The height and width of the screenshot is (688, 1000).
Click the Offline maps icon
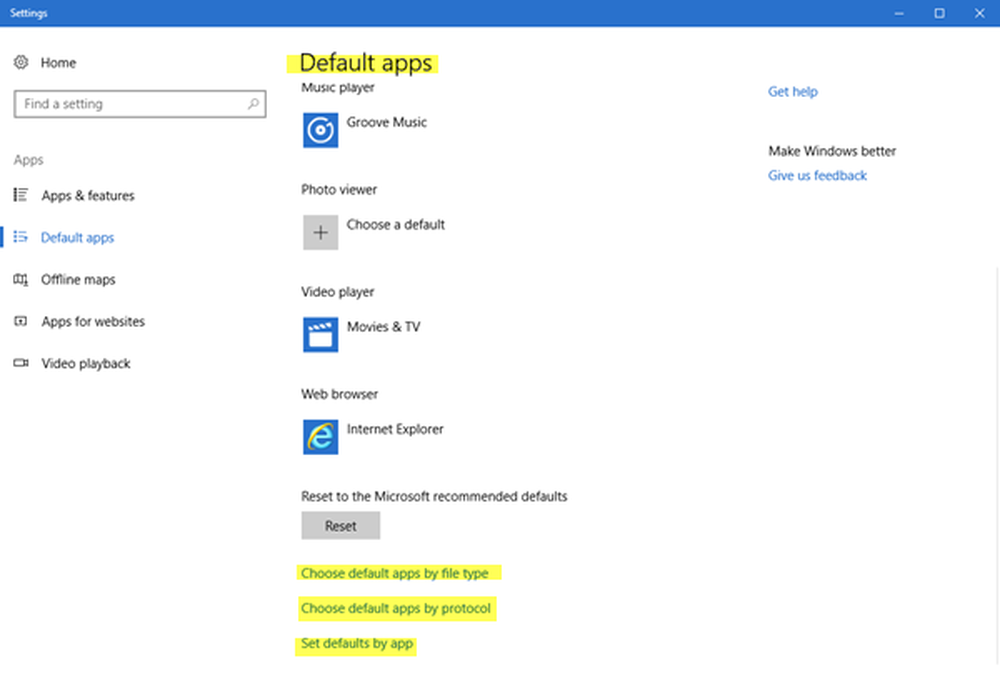click(21, 279)
